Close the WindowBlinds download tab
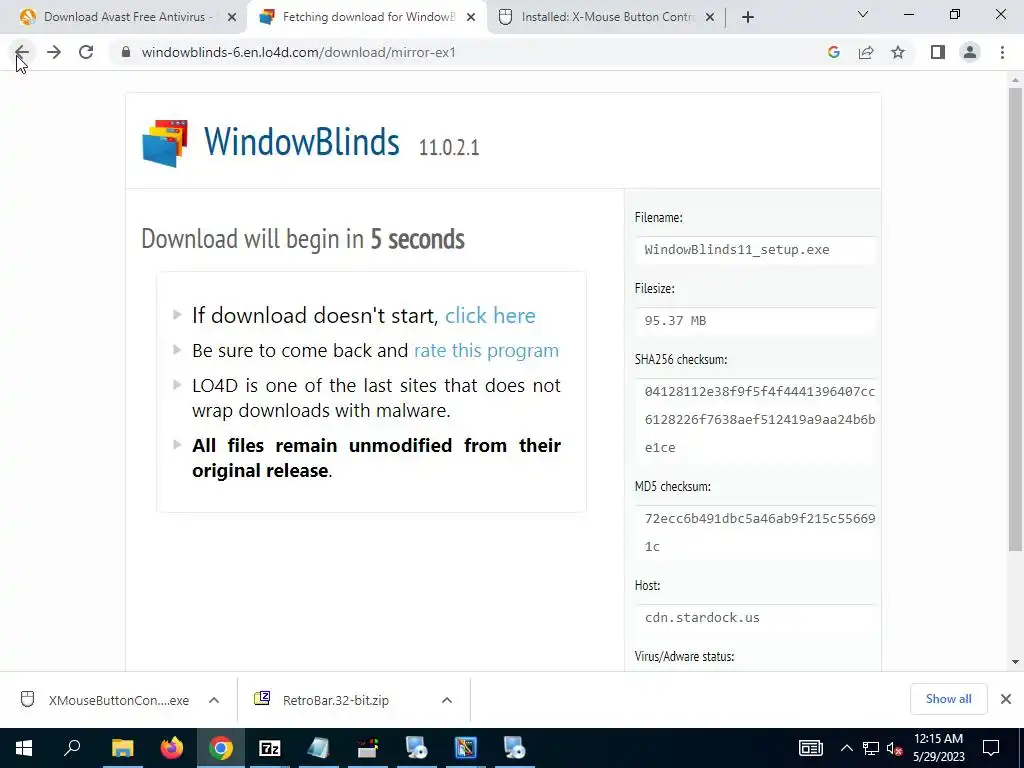1024x768 pixels. (x=471, y=17)
